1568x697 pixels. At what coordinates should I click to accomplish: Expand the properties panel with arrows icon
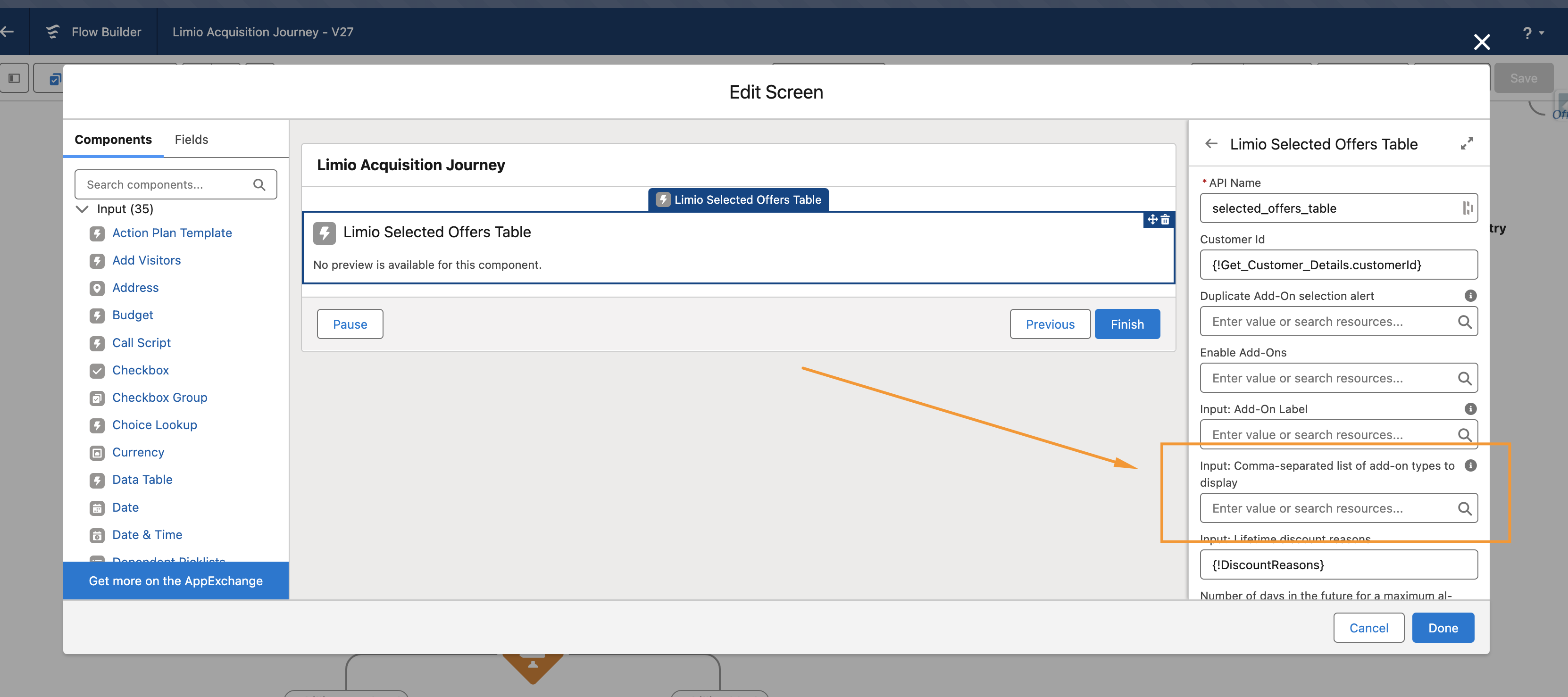click(1467, 144)
